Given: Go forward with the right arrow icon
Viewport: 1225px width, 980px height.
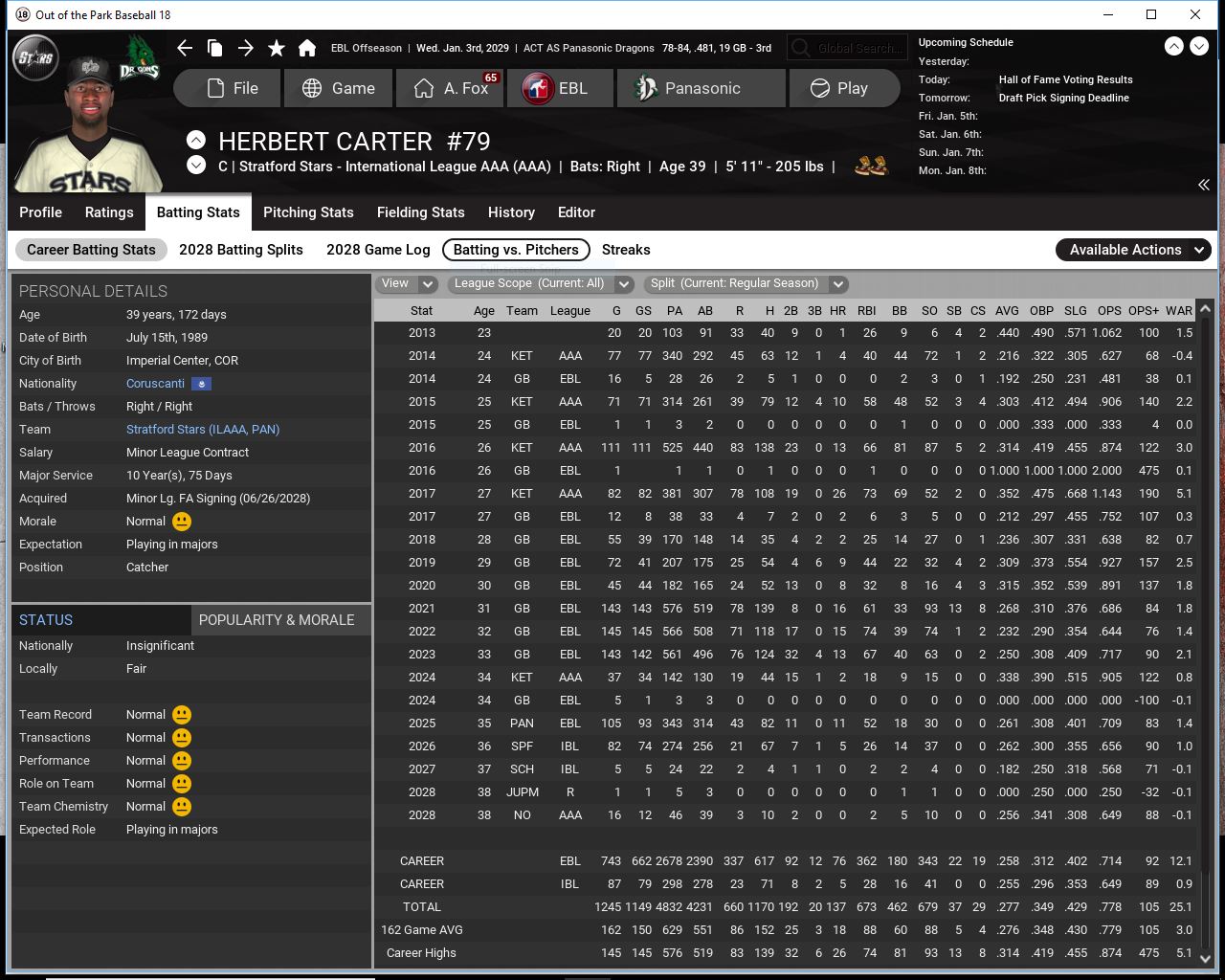Looking at the screenshot, I should click(x=246, y=48).
